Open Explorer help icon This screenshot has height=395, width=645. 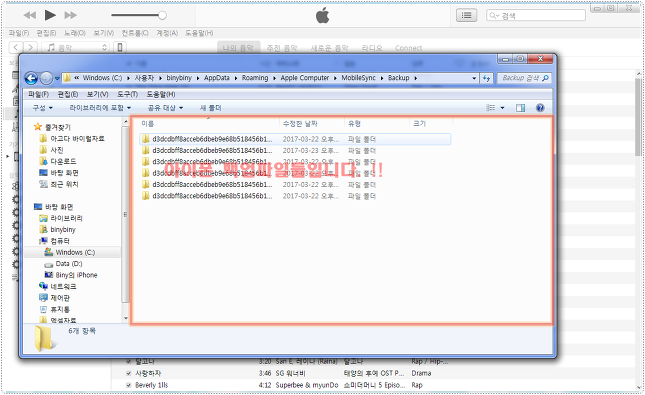[540, 108]
